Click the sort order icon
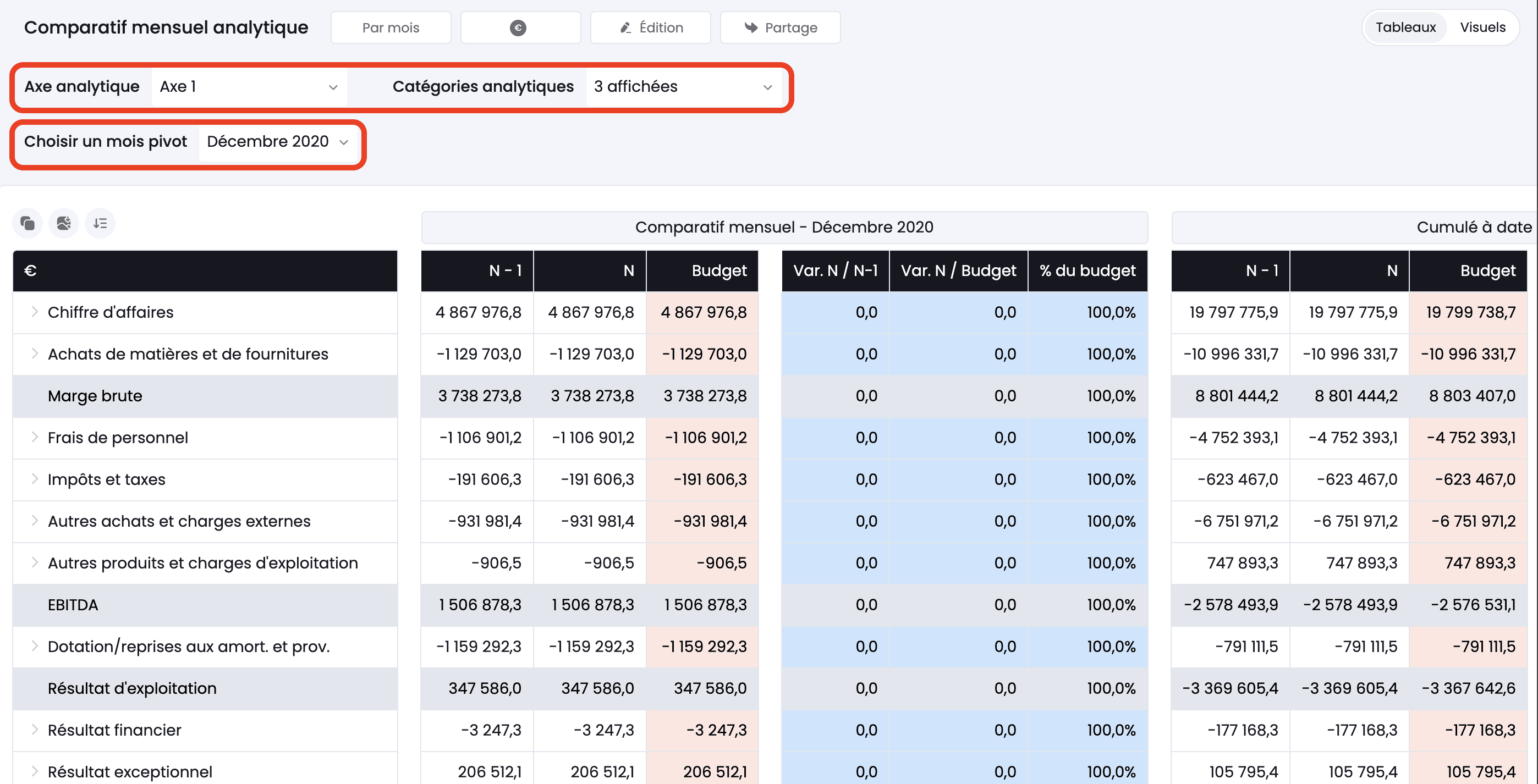This screenshot has width=1538, height=784. (x=100, y=224)
